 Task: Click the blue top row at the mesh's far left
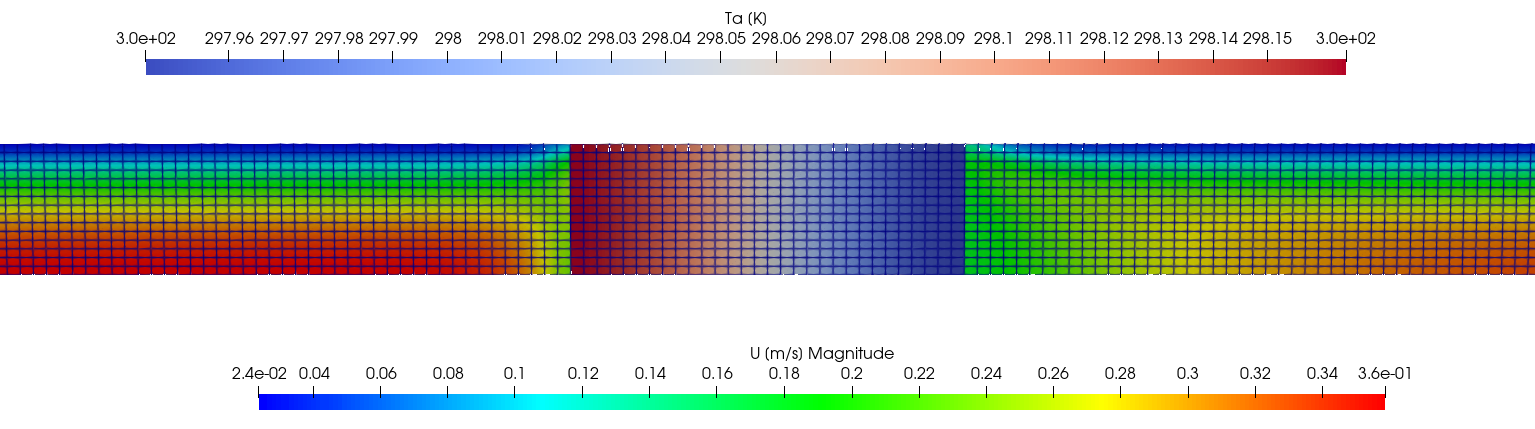pos(30,149)
